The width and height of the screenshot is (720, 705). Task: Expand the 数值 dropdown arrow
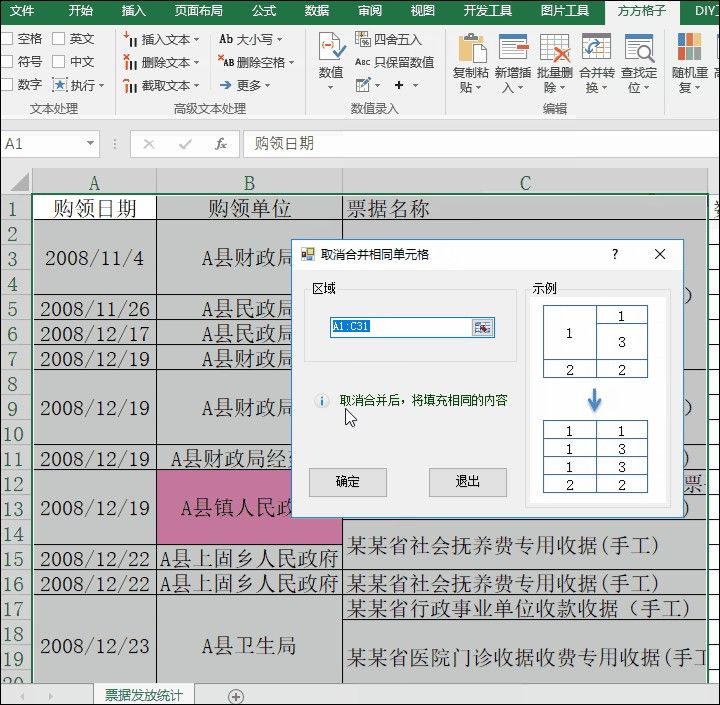pyautogui.click(x=331, y=87)
